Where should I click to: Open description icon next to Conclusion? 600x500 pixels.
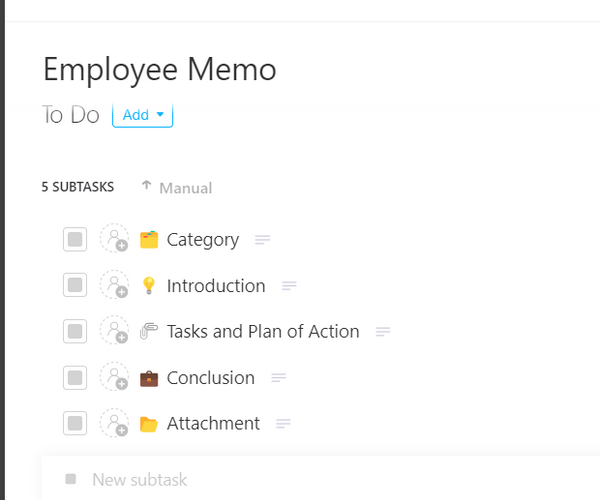(279, 378)
